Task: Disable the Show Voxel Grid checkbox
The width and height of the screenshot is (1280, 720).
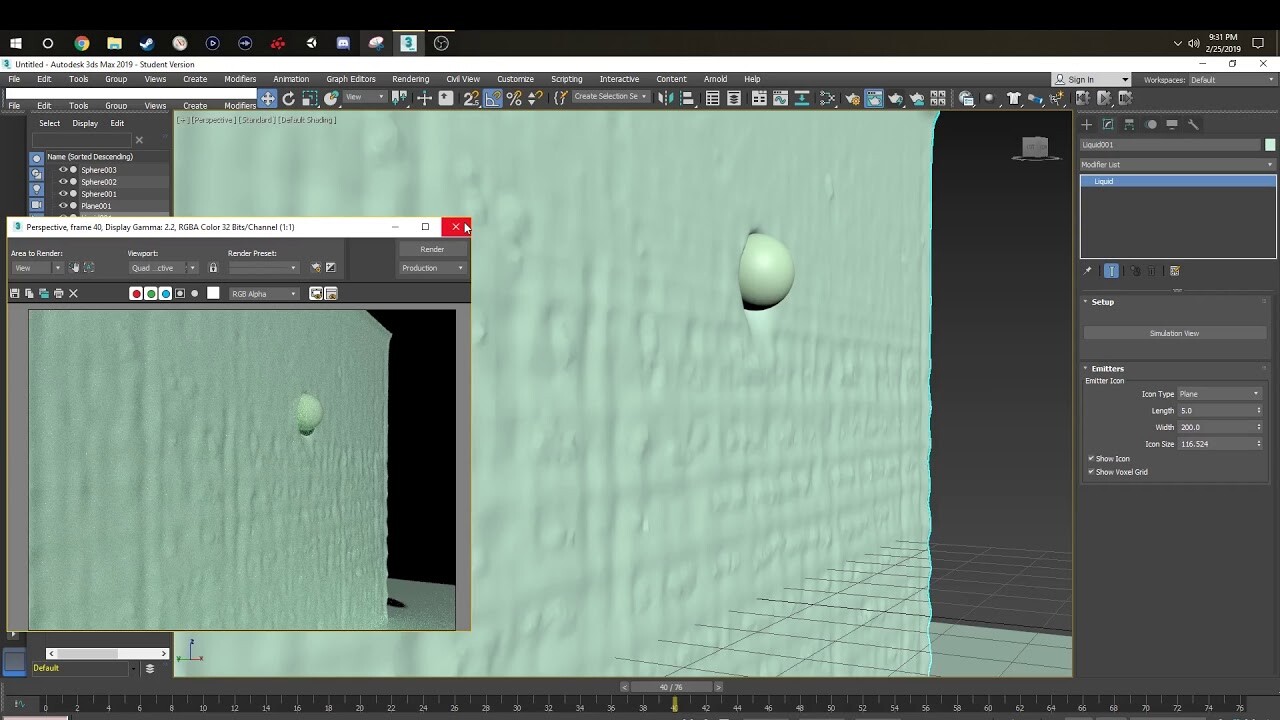Action: click(x=1092, y=471)
